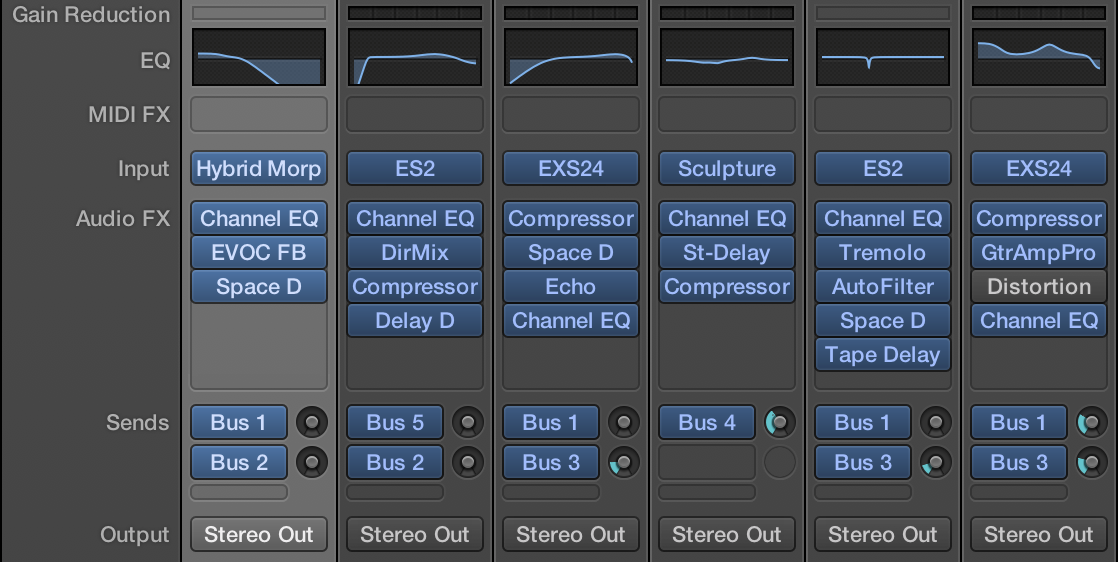The image size is (1118, 562).
Task: Open the Delay D plug-in
Action: (415, 321)
